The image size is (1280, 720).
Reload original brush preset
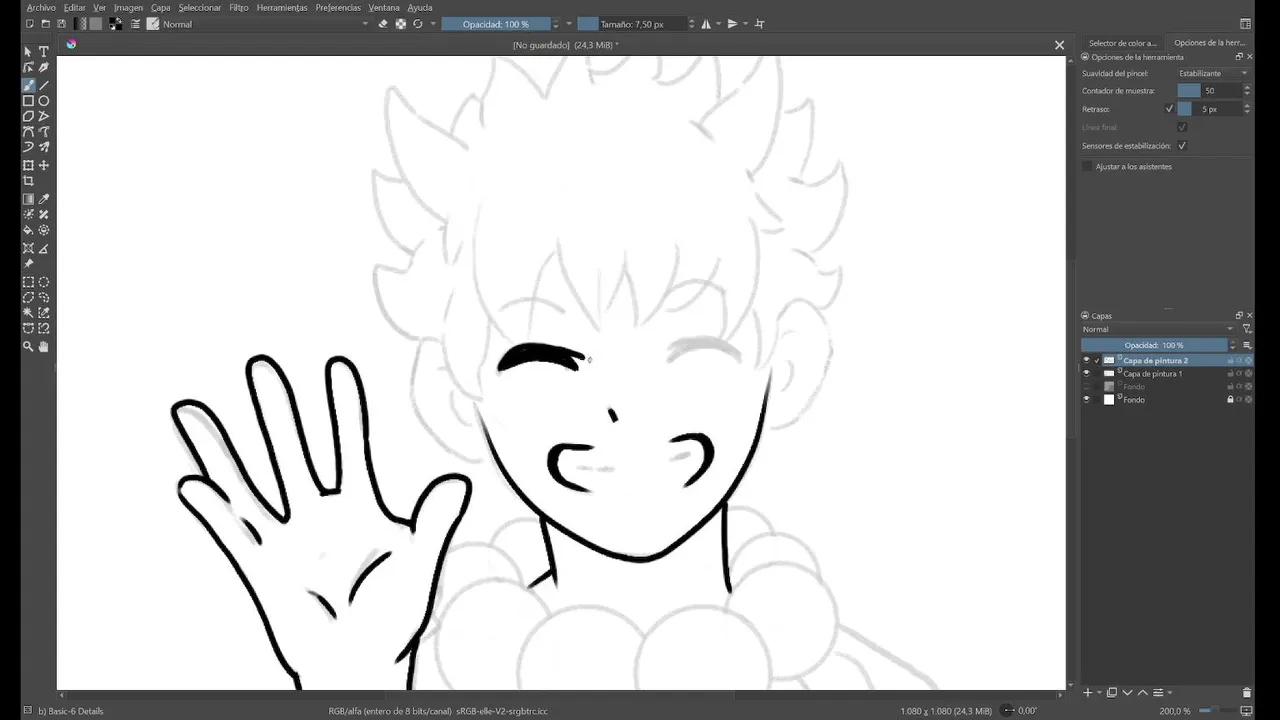418,24
